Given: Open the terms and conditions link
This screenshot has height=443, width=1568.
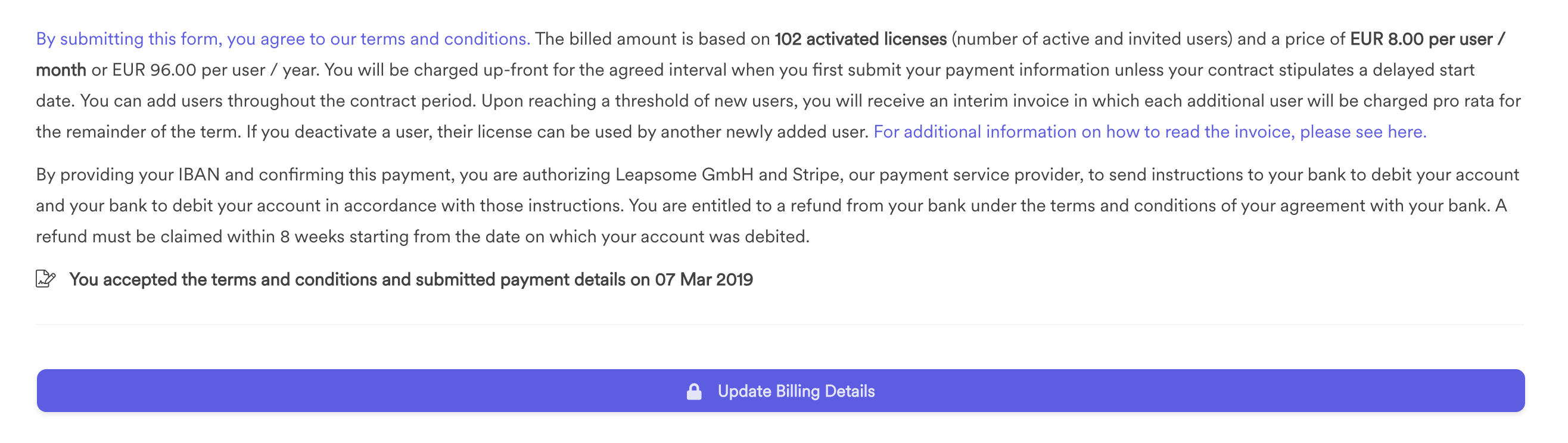Looking at the screenshot, I should tap(283, 39).
